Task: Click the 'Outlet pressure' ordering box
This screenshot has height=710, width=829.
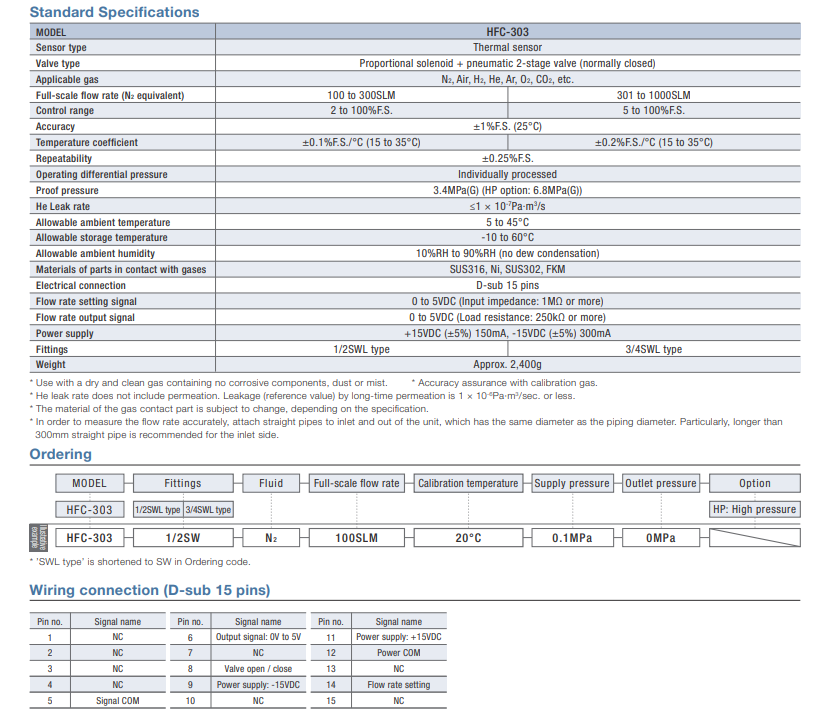Action: [661, 483]
